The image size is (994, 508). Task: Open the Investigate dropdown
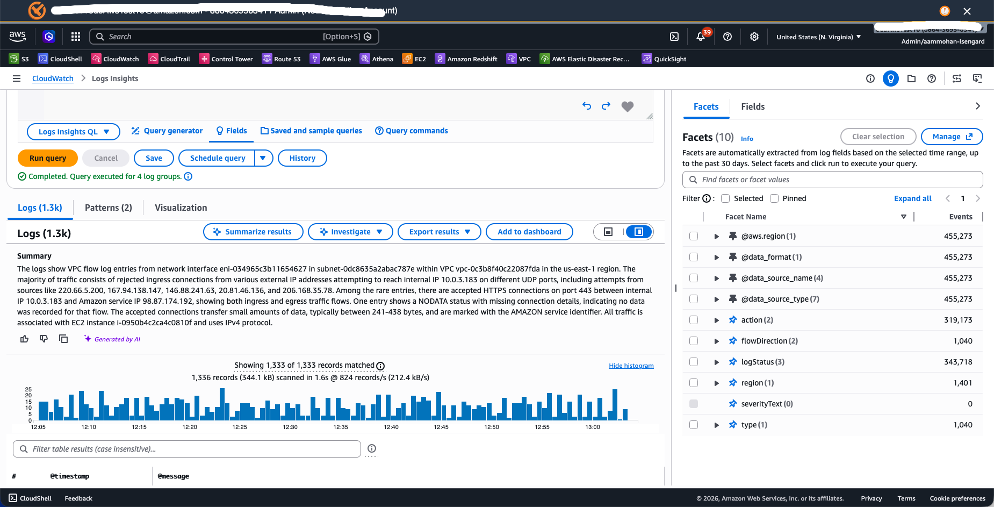pos(351,232)
